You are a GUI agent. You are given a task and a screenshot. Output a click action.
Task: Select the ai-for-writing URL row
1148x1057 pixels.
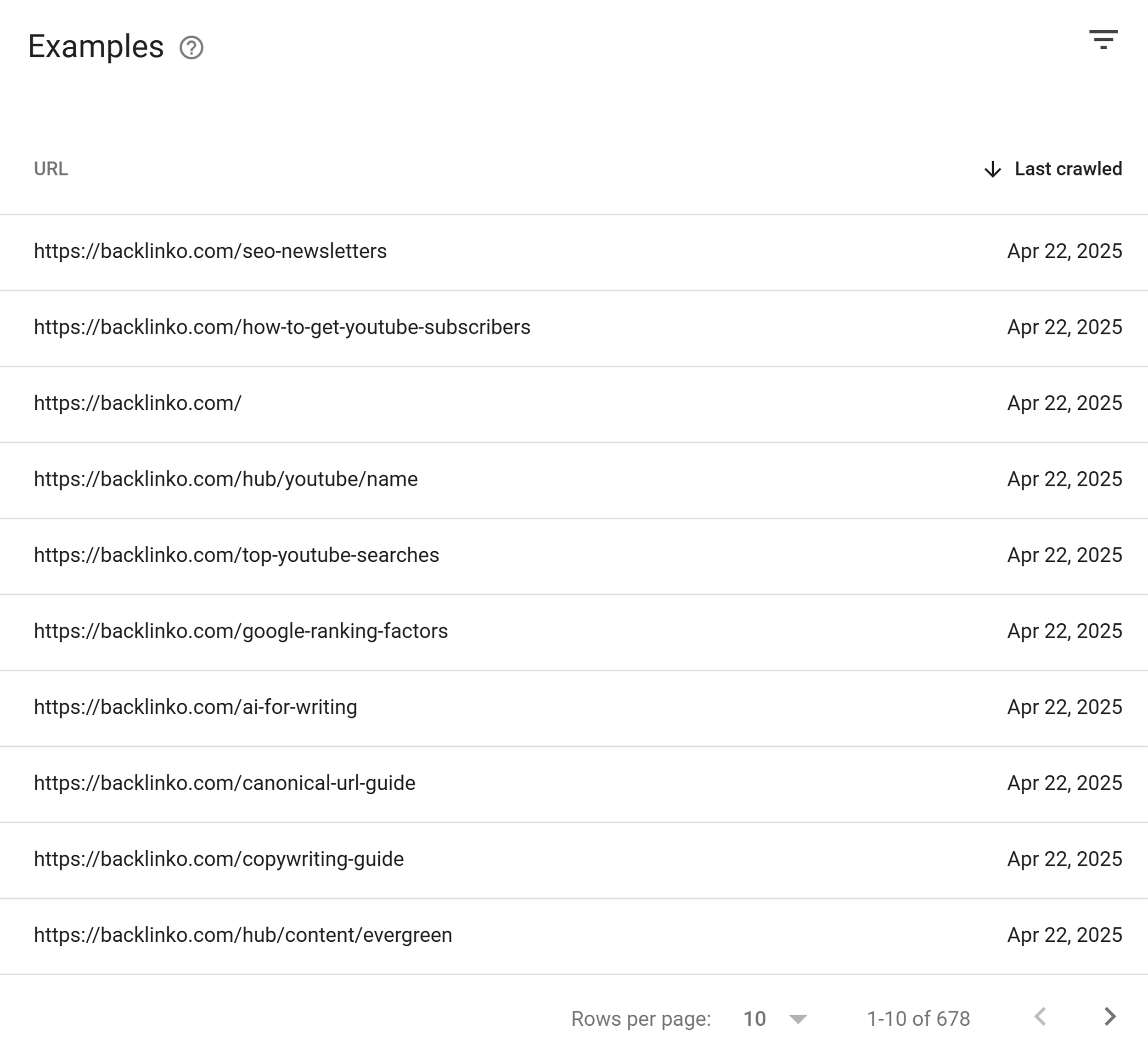tap(574, 708)
